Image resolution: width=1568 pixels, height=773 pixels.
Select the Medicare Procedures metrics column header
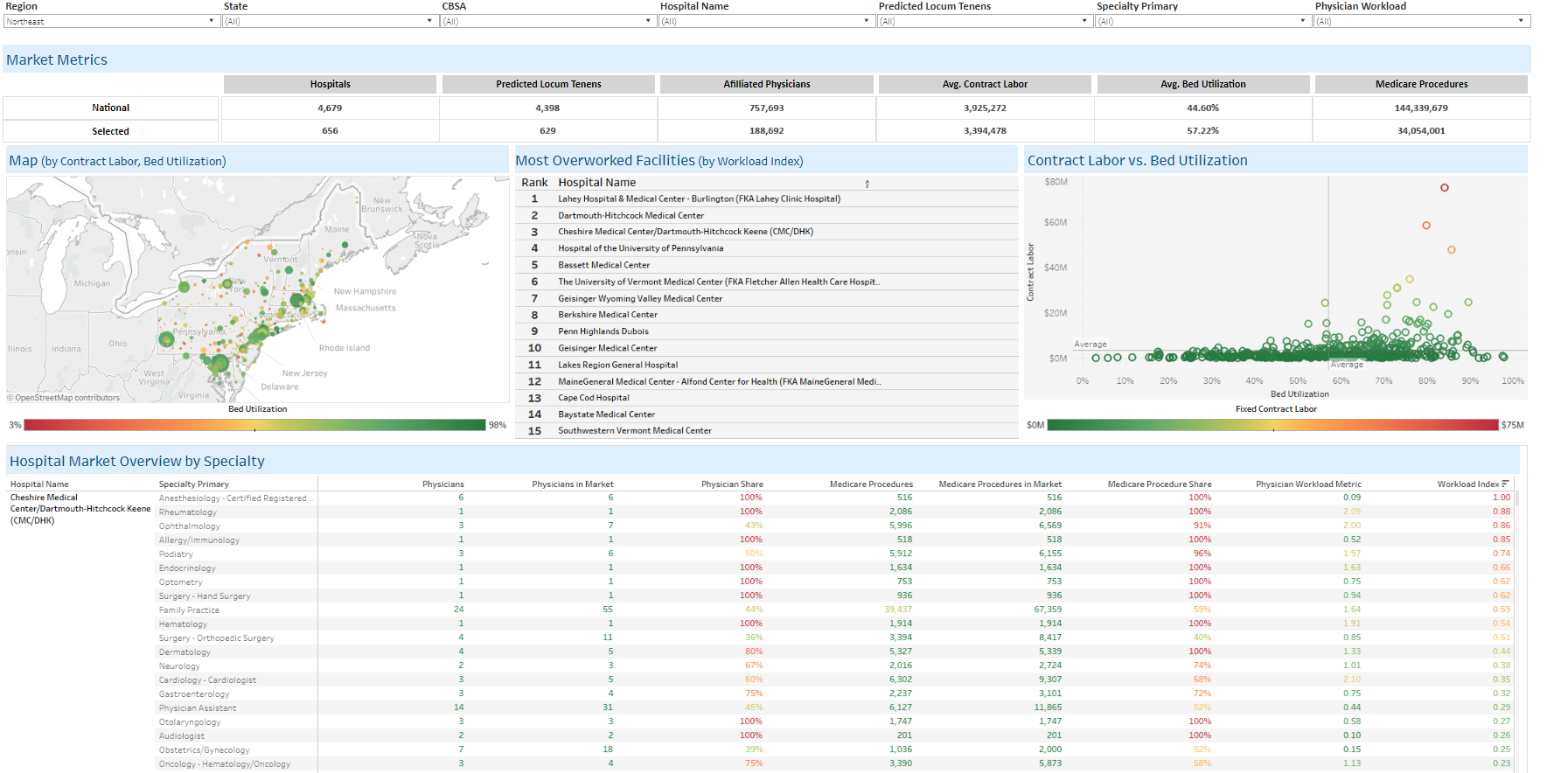click(x=1421, y=84)
